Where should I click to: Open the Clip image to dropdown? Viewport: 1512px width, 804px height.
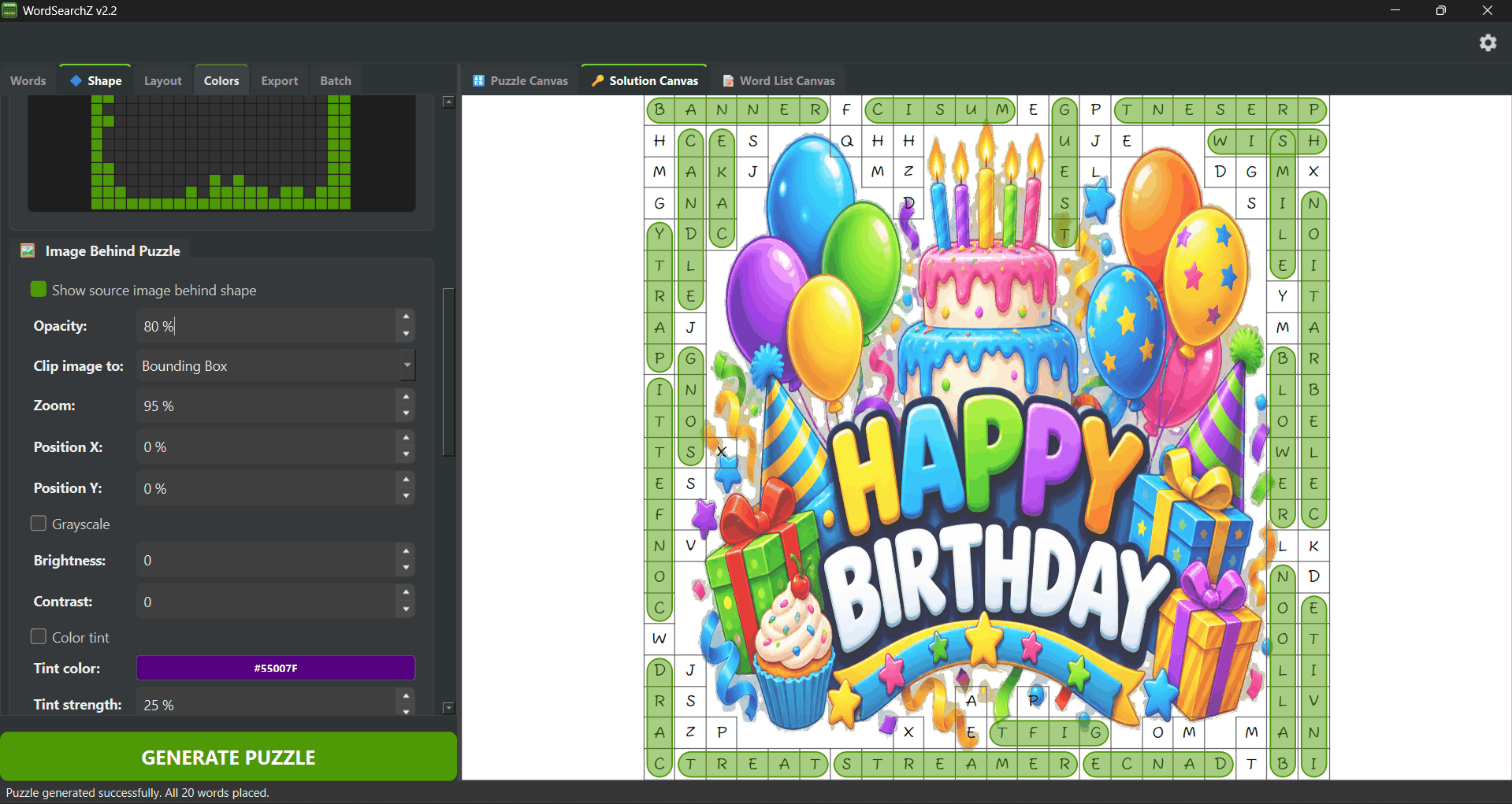(276, 365)
